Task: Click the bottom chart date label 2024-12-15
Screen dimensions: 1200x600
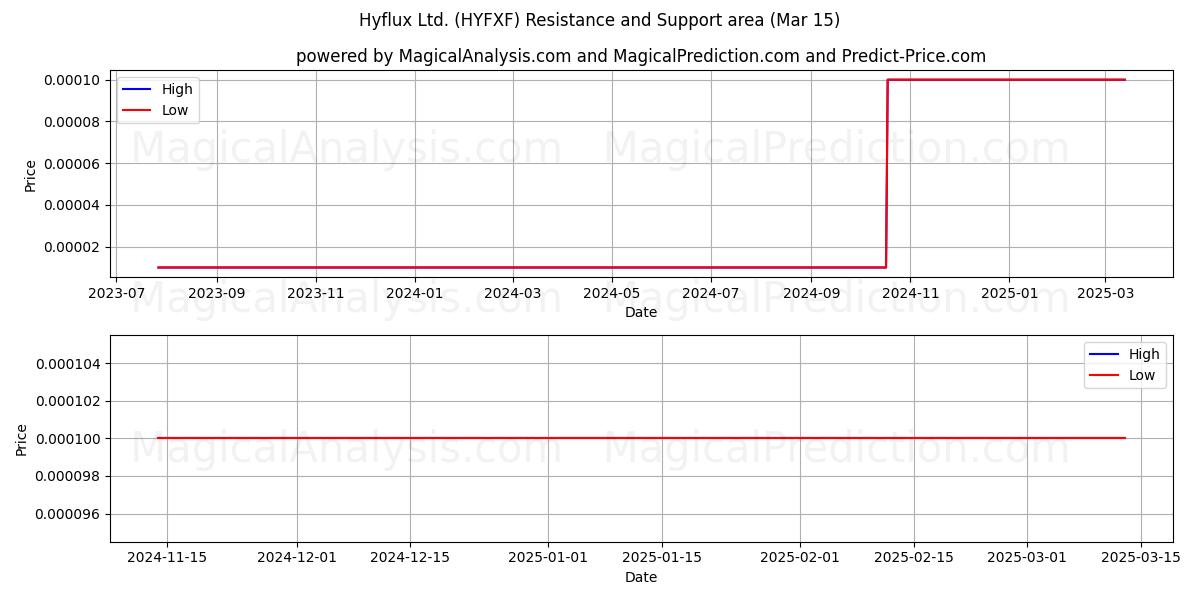Action: coord(410,558)
